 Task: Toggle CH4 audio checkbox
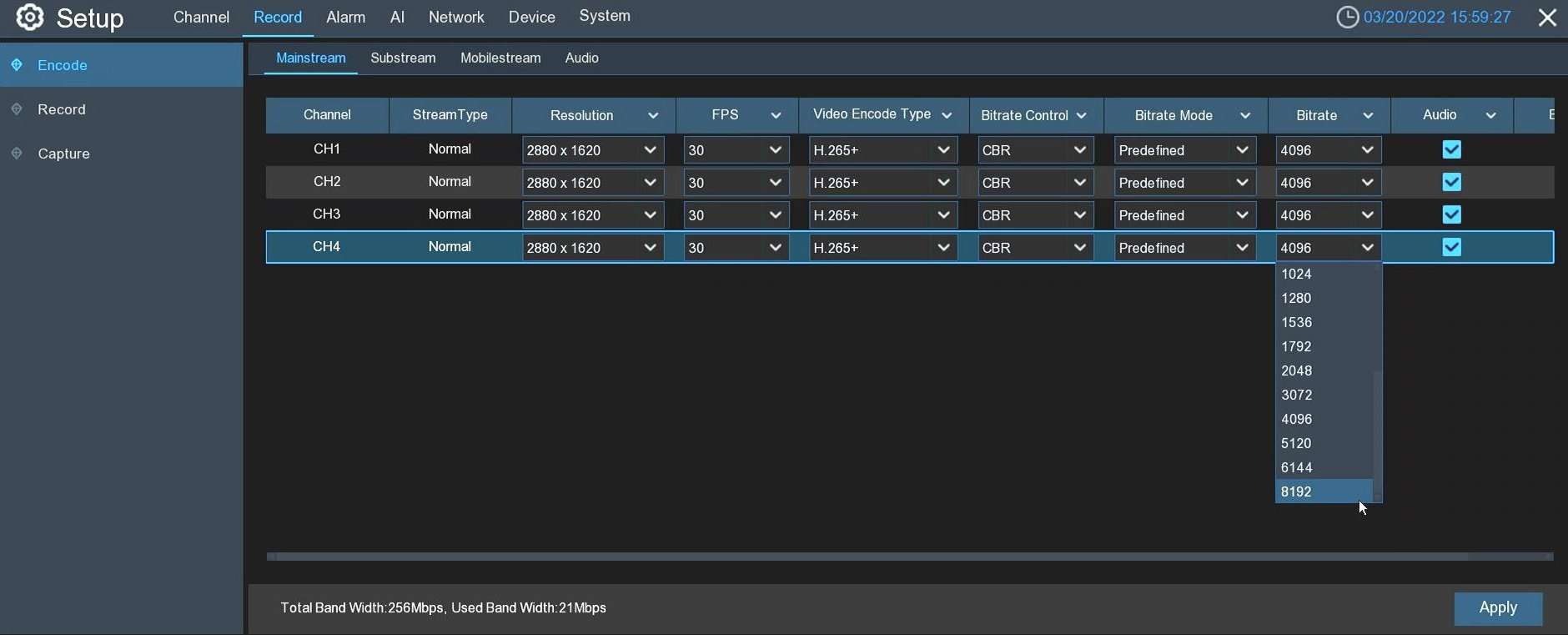tap(1451, 247)
